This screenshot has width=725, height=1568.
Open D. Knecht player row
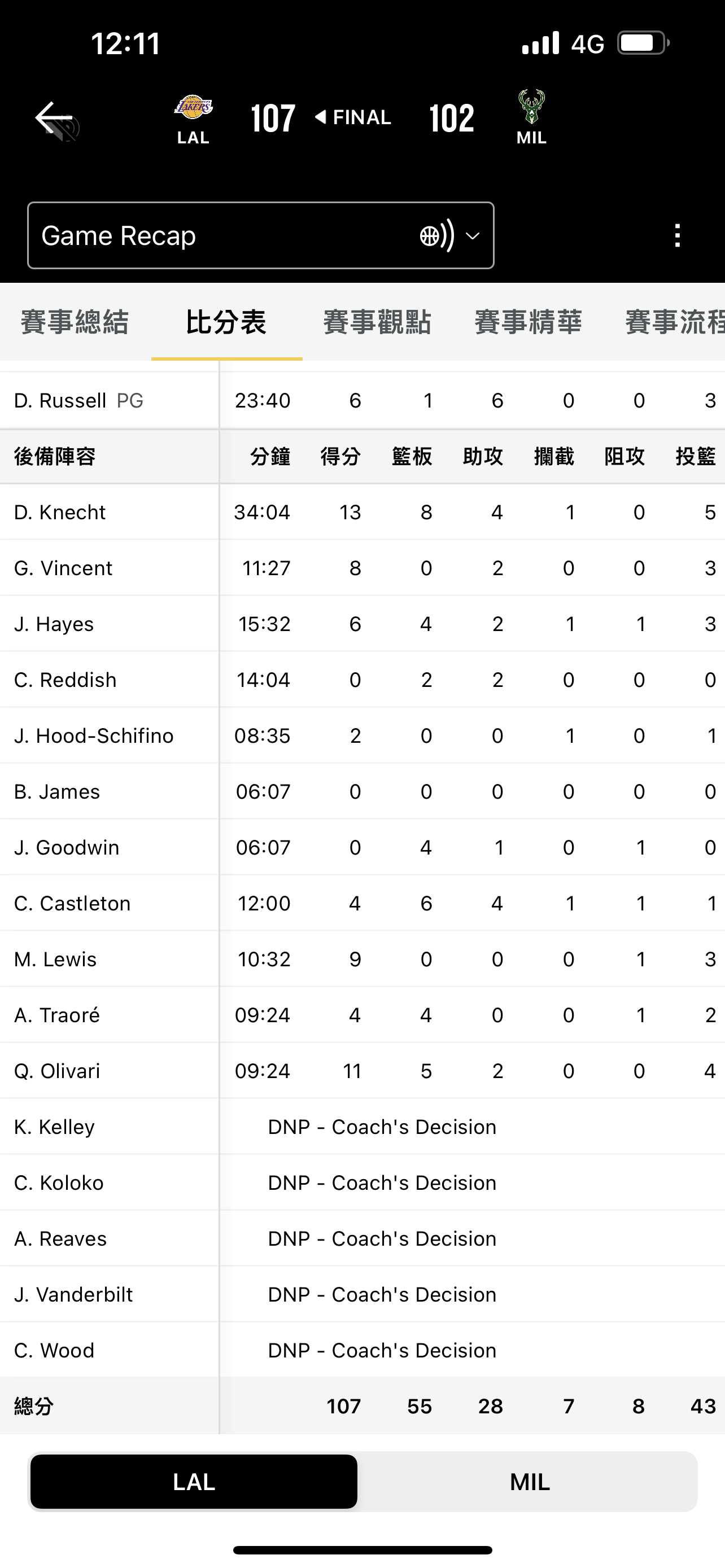click(362, 512)
